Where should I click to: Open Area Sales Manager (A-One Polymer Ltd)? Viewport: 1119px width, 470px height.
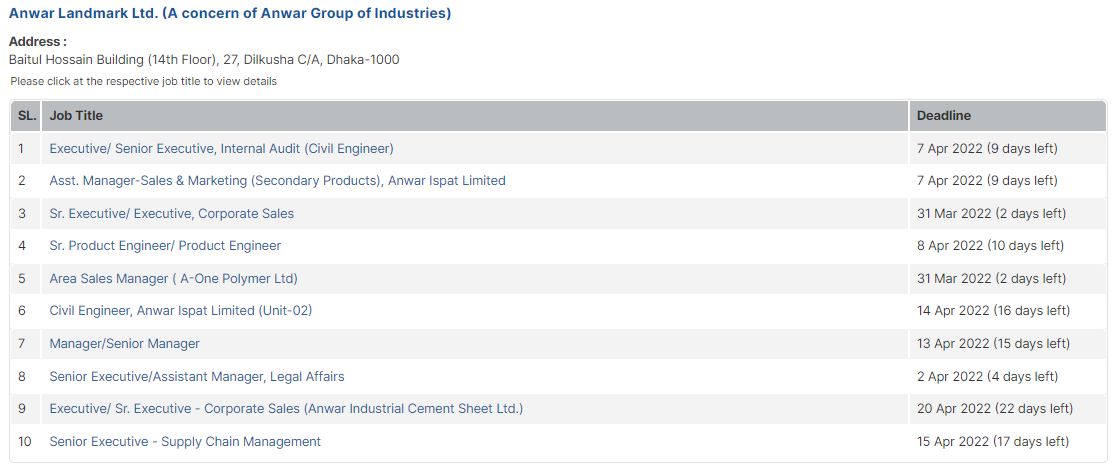[x=173, y=279]
